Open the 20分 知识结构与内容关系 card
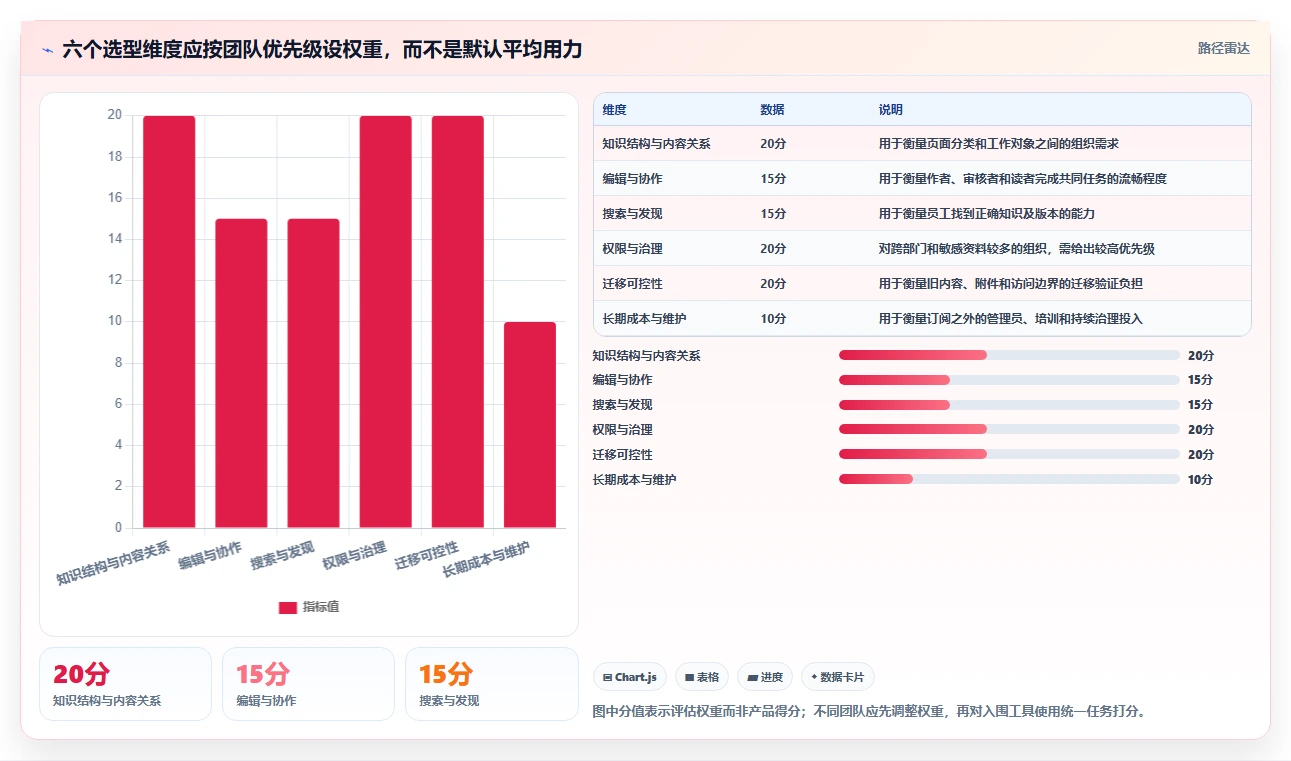 (125, 684)
